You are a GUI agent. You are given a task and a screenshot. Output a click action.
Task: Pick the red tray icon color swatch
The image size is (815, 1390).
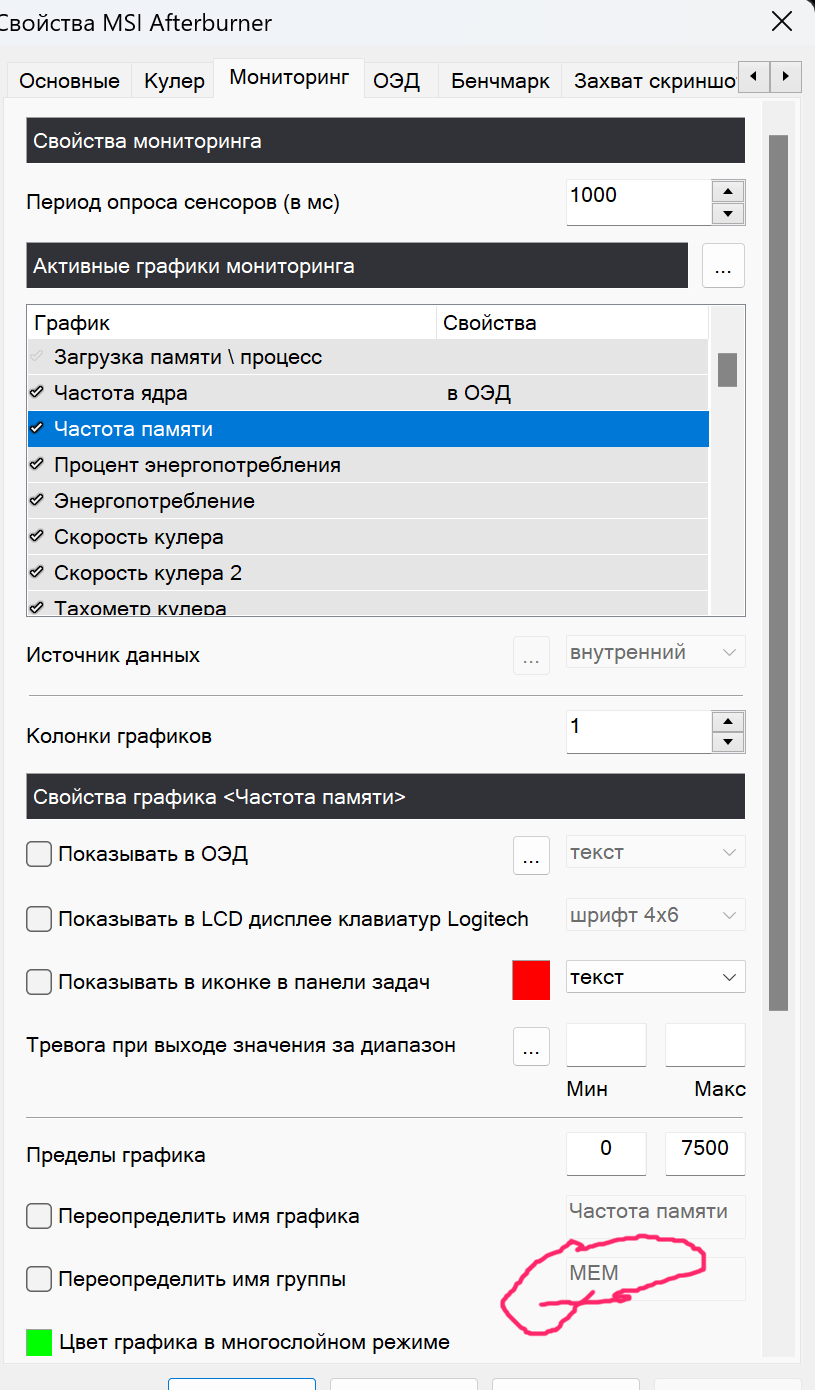coord(531,980)
